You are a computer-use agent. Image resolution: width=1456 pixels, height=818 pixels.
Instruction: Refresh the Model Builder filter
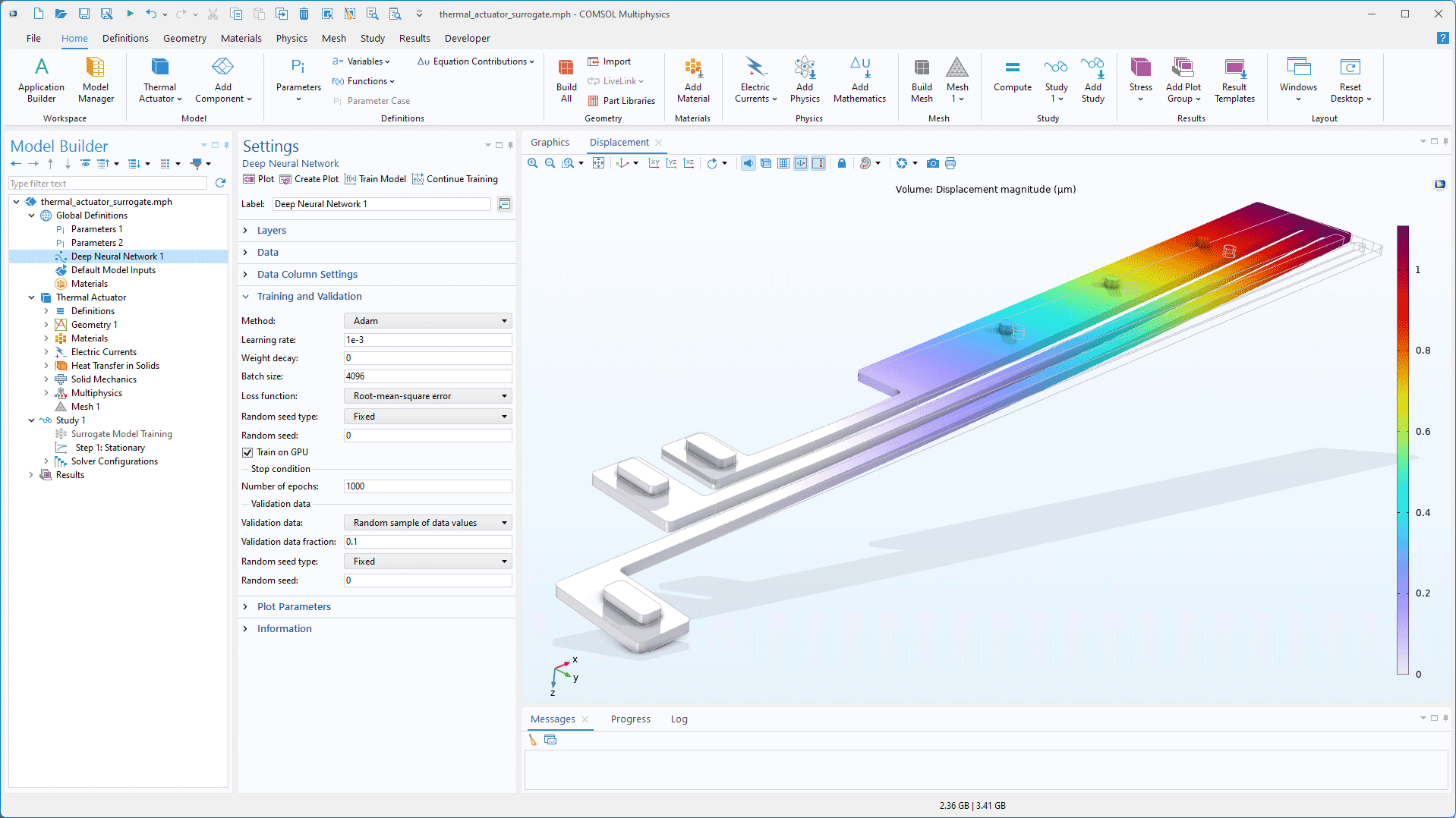coord(220,183)
